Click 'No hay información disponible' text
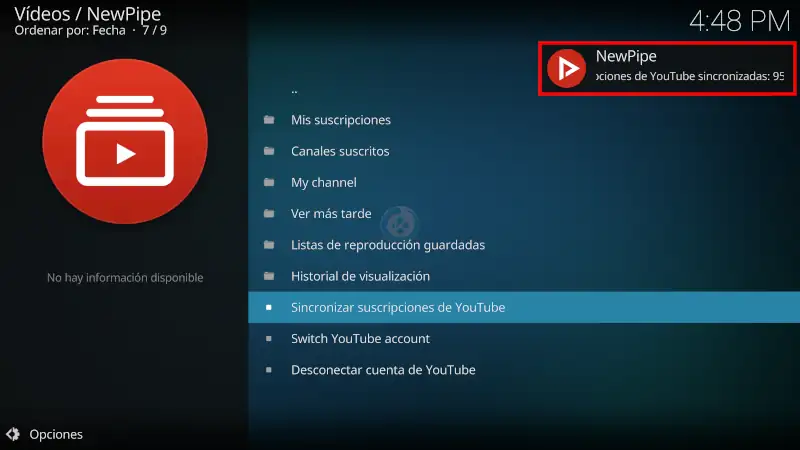 click(125, 278)
